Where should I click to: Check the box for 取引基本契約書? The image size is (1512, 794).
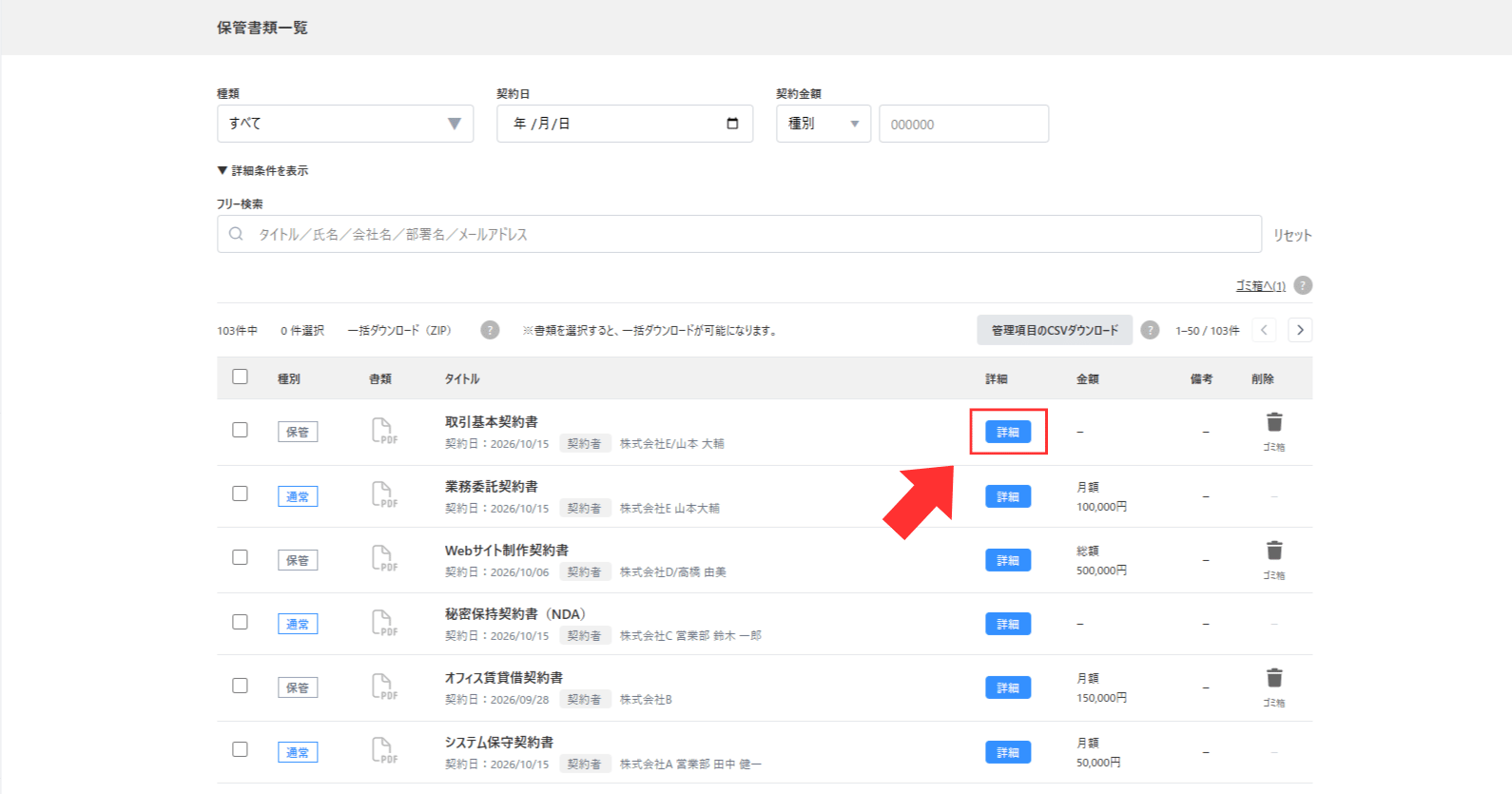tap(240, 430)
